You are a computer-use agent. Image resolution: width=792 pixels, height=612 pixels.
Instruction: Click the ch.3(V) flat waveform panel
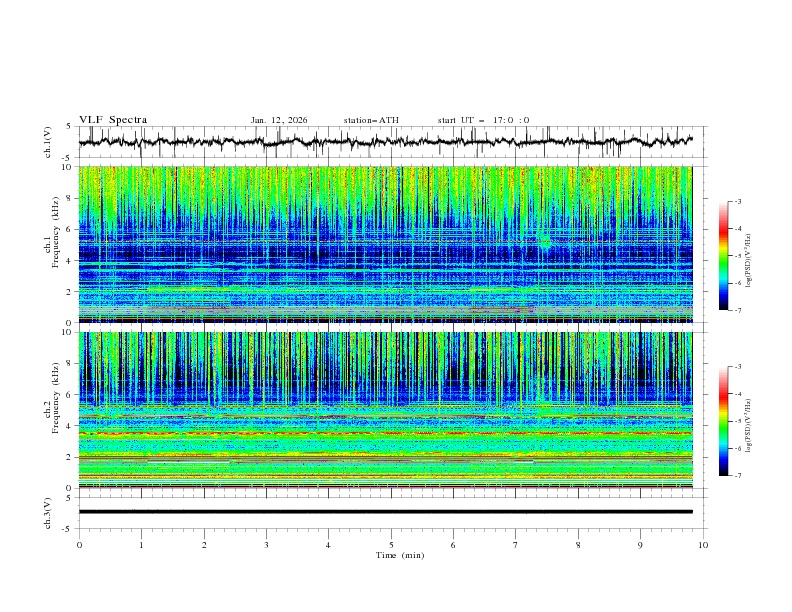point(392,513)
